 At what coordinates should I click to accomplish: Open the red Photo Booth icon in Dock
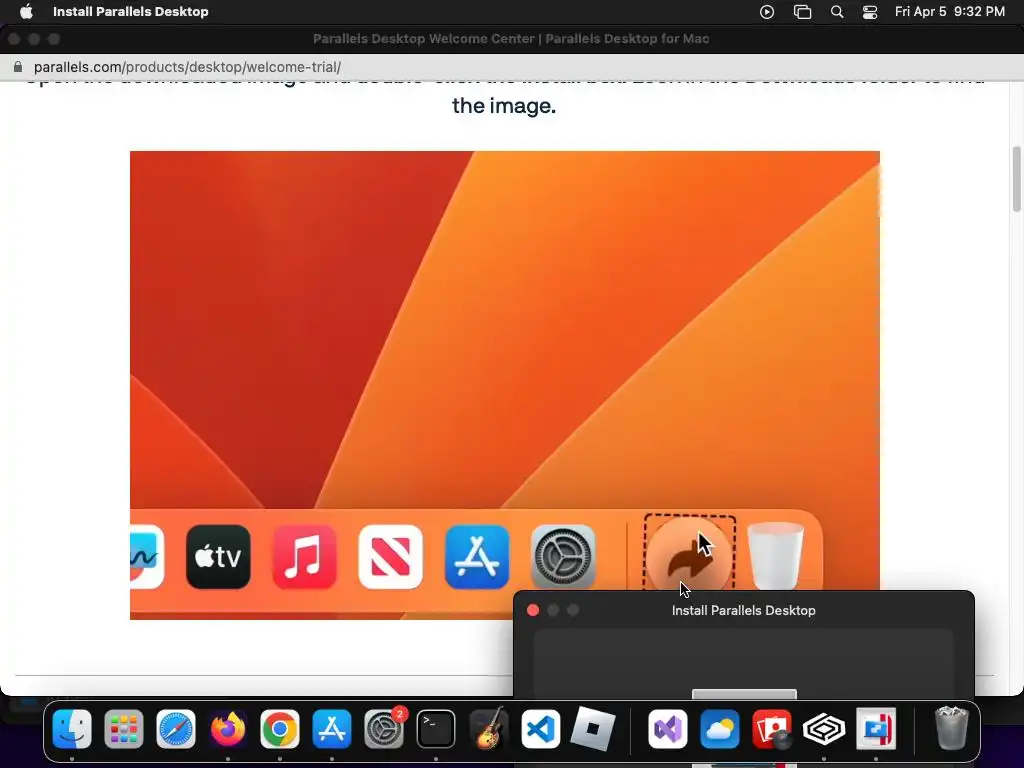coord(772,729)
